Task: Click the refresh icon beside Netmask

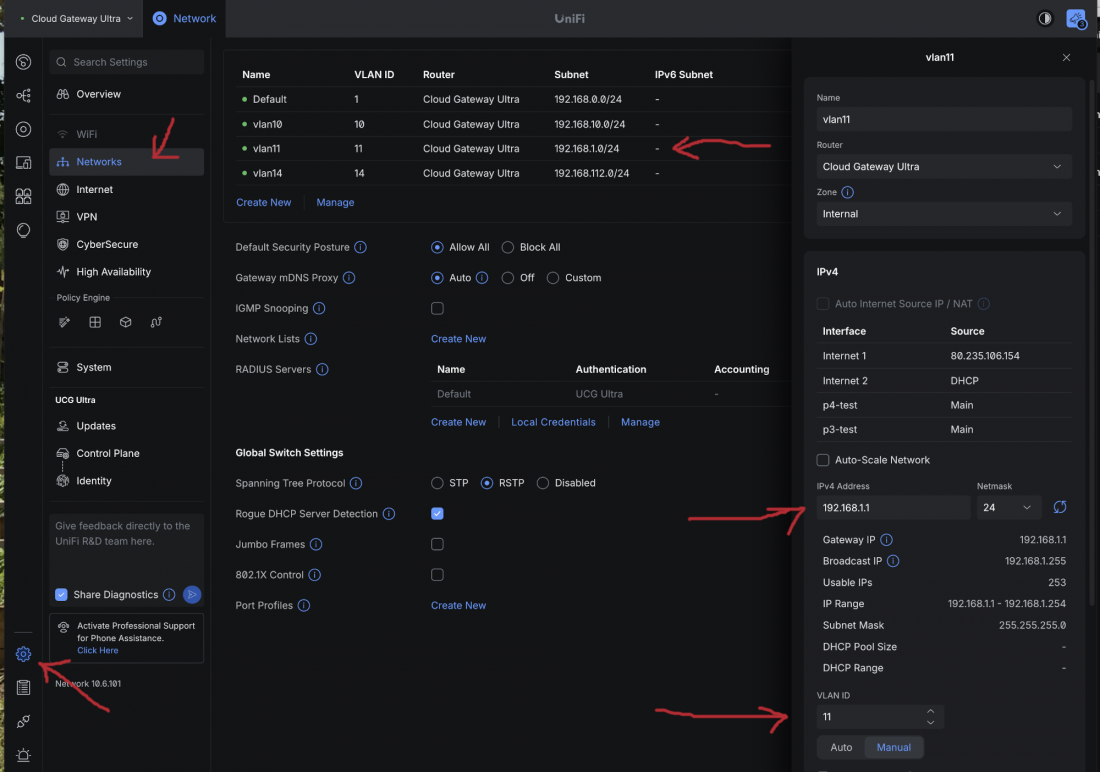Action: click(x=1059, y=507)
